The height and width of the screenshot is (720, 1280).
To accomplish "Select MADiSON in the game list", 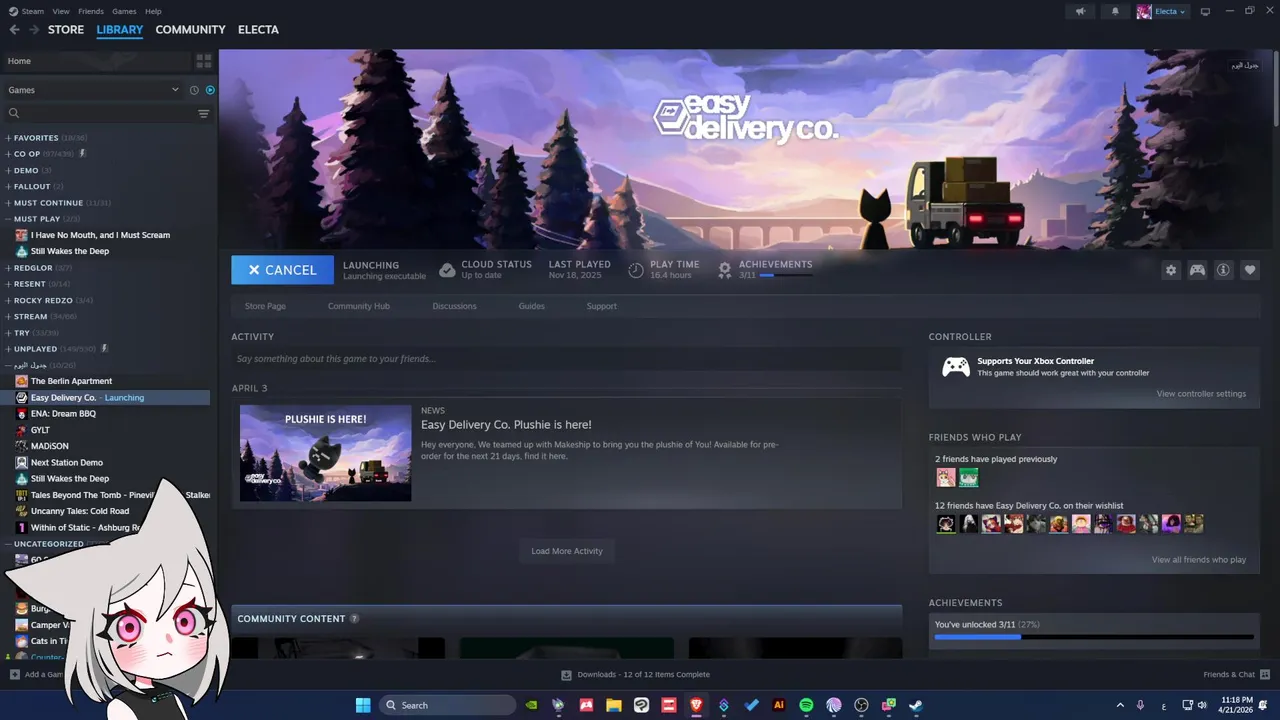I will pos(49,446).
